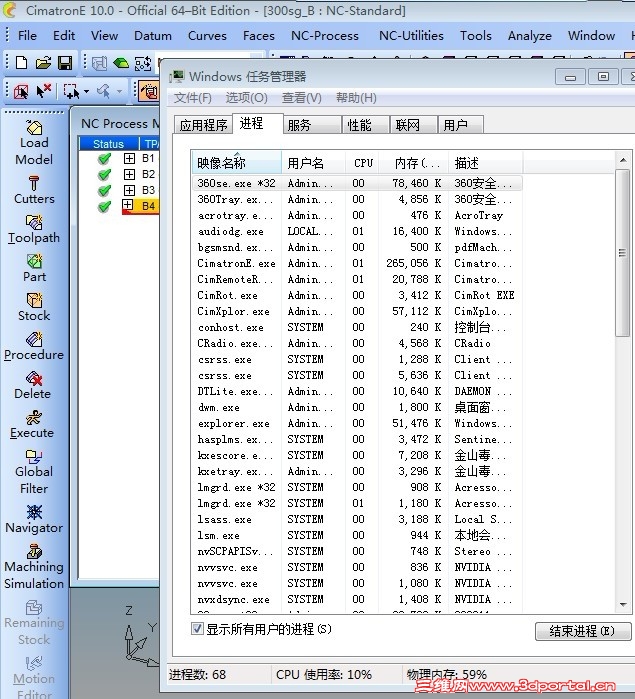The image size is (635, 699).
Task: Click the Status column header in NC Process Manager
Action: click(x=108, y=144)
